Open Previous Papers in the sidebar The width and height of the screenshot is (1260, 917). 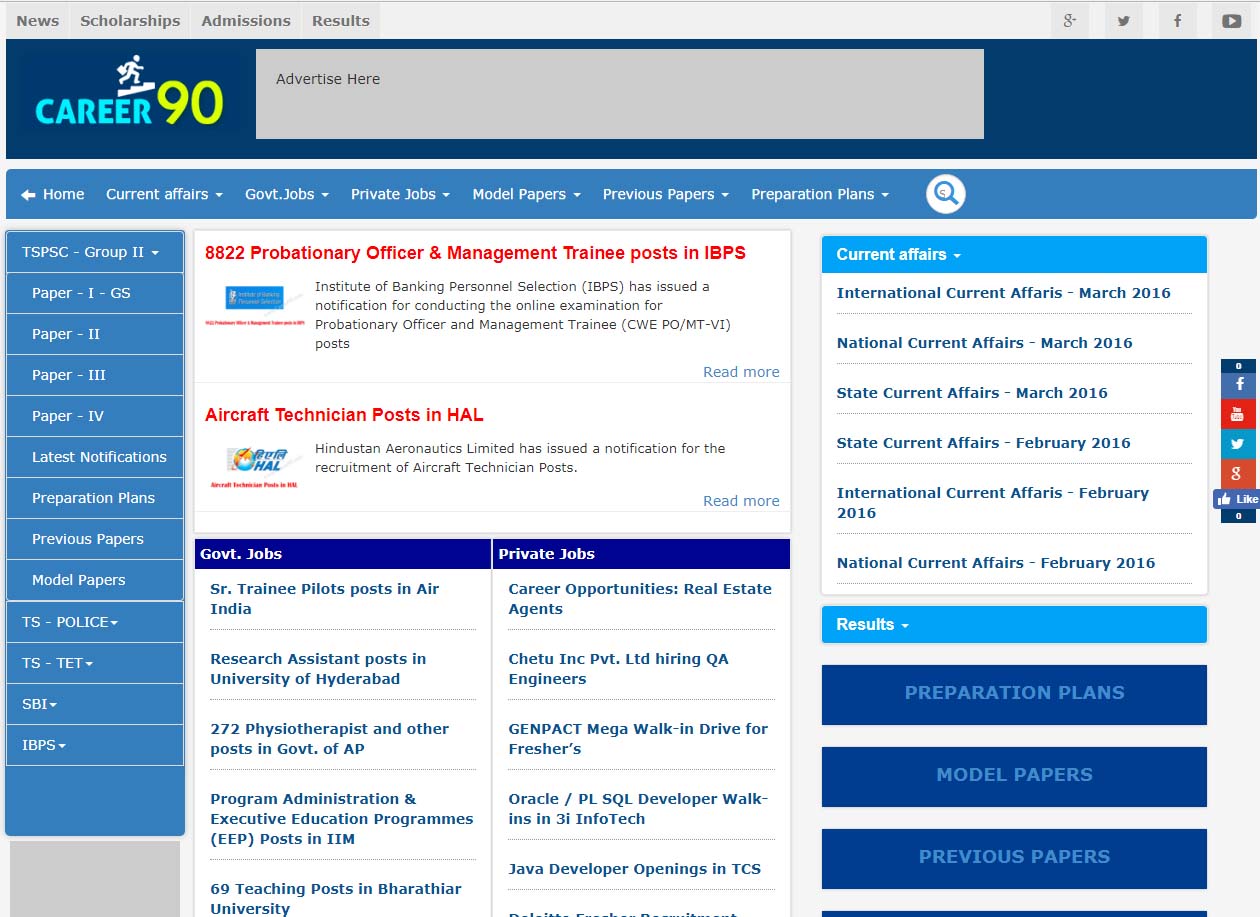(95, 539)
